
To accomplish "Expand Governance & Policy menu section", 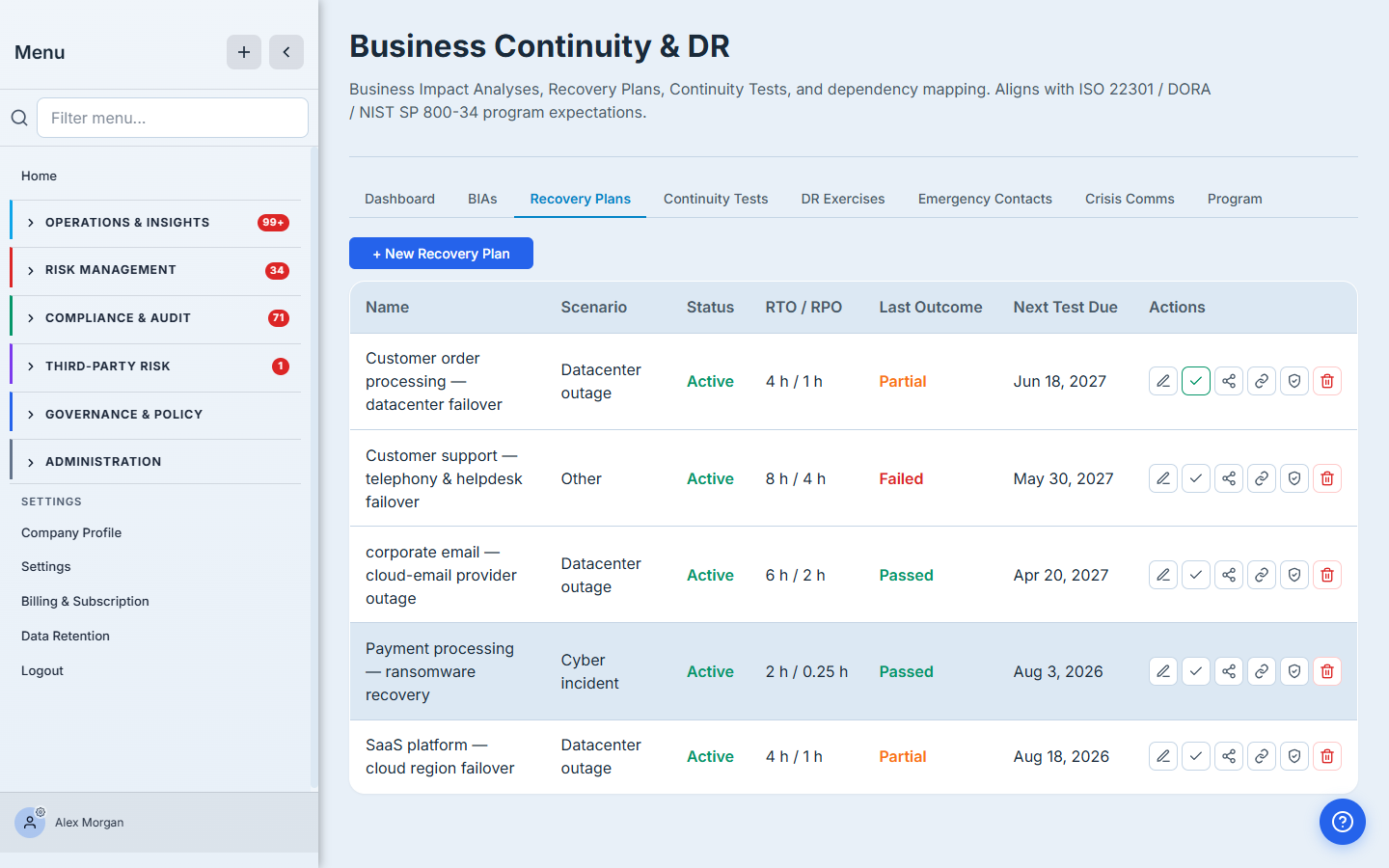I will coord(155,415).
